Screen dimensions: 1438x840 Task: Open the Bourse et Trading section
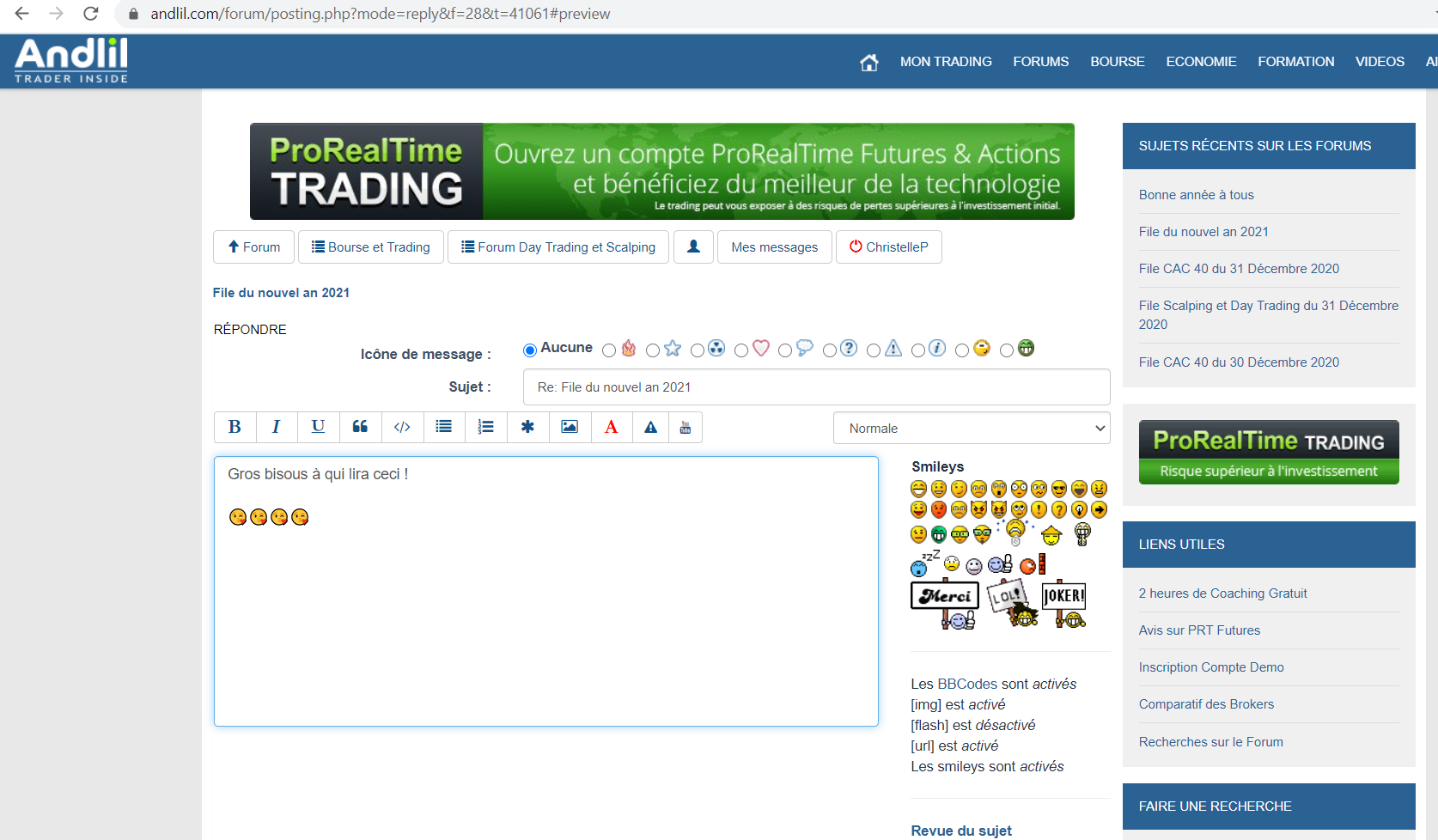pos(371,247)
